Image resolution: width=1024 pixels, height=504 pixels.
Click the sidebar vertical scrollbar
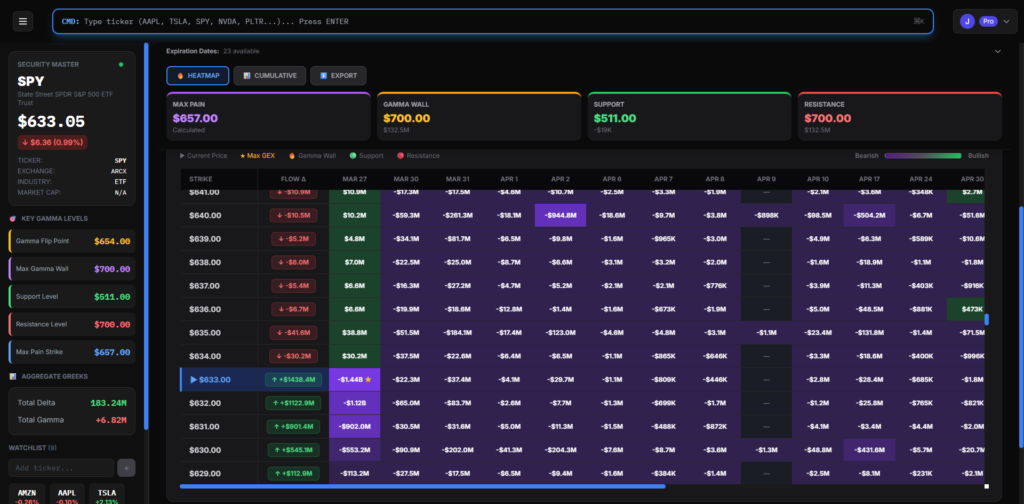coord(146,236)
